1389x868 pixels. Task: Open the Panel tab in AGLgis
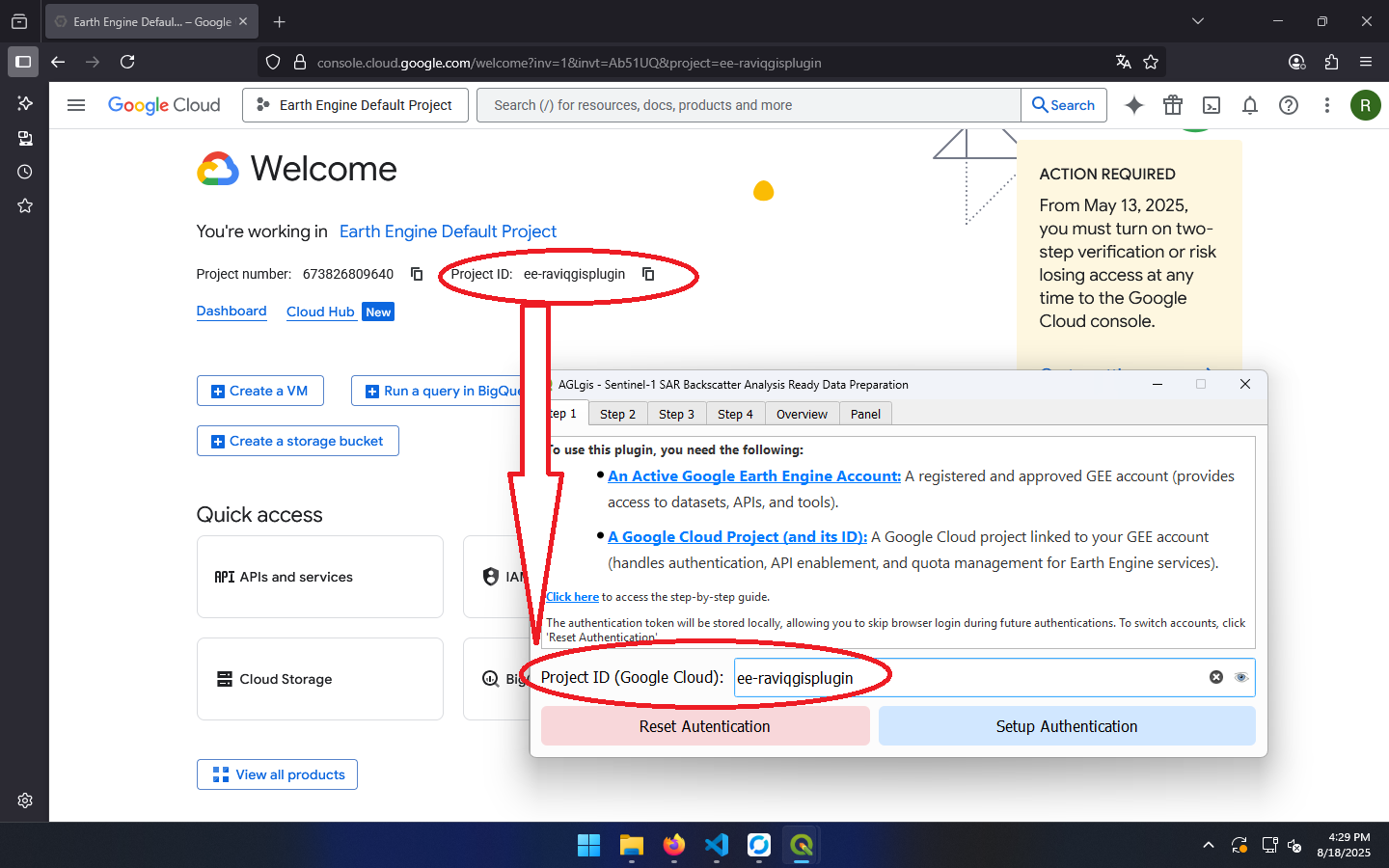coord(865,414)
